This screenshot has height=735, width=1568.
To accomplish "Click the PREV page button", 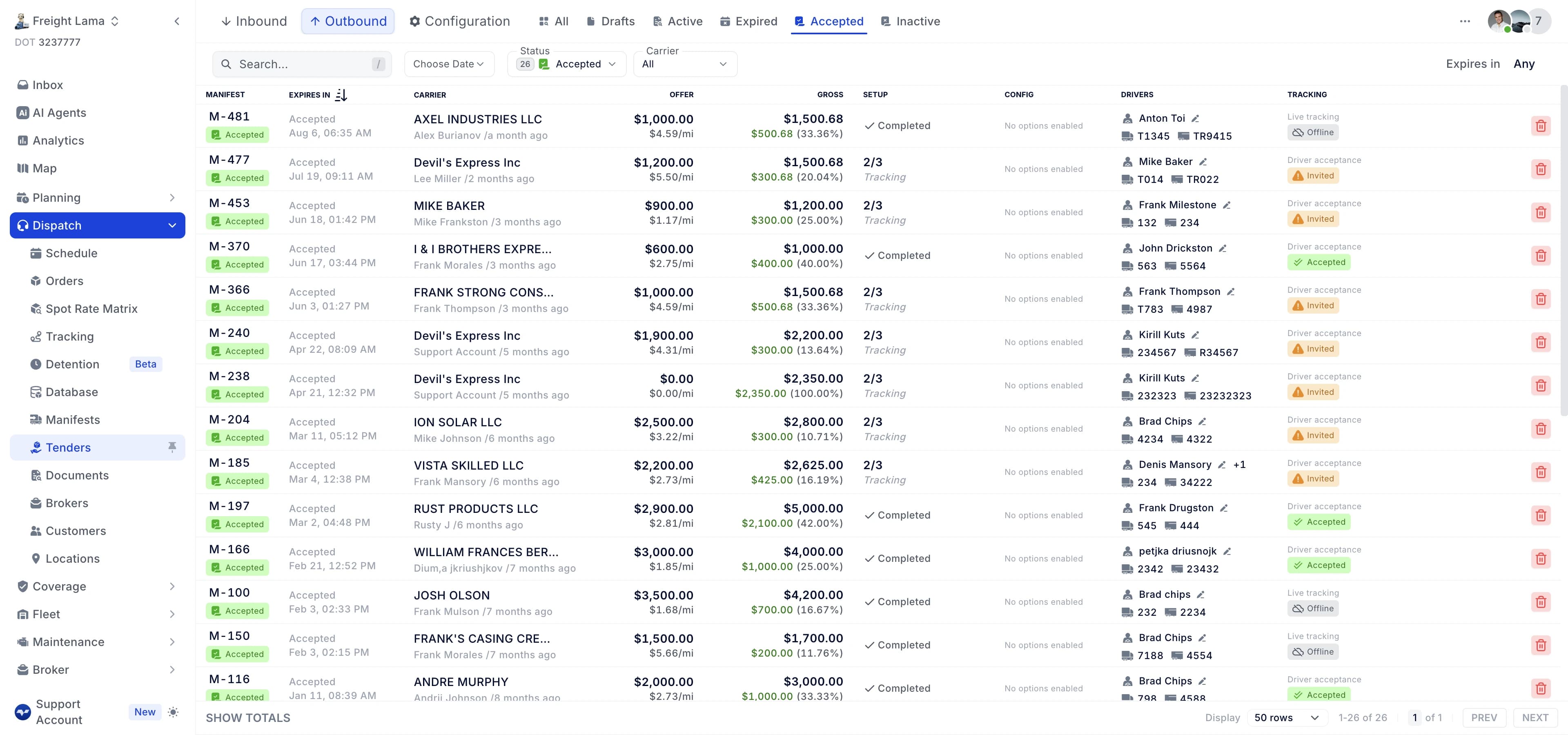I will (x=1484, y=718).
